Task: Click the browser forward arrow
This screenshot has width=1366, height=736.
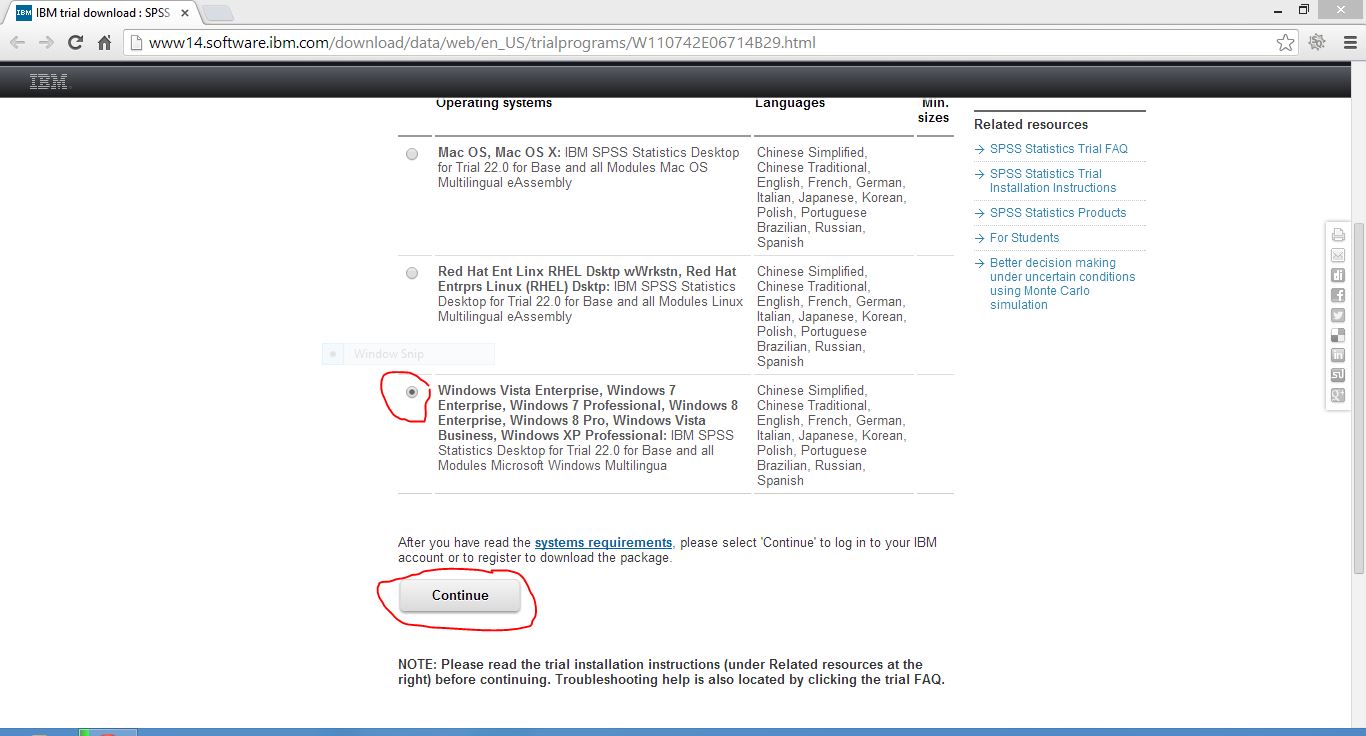Action: coord(46,43)
